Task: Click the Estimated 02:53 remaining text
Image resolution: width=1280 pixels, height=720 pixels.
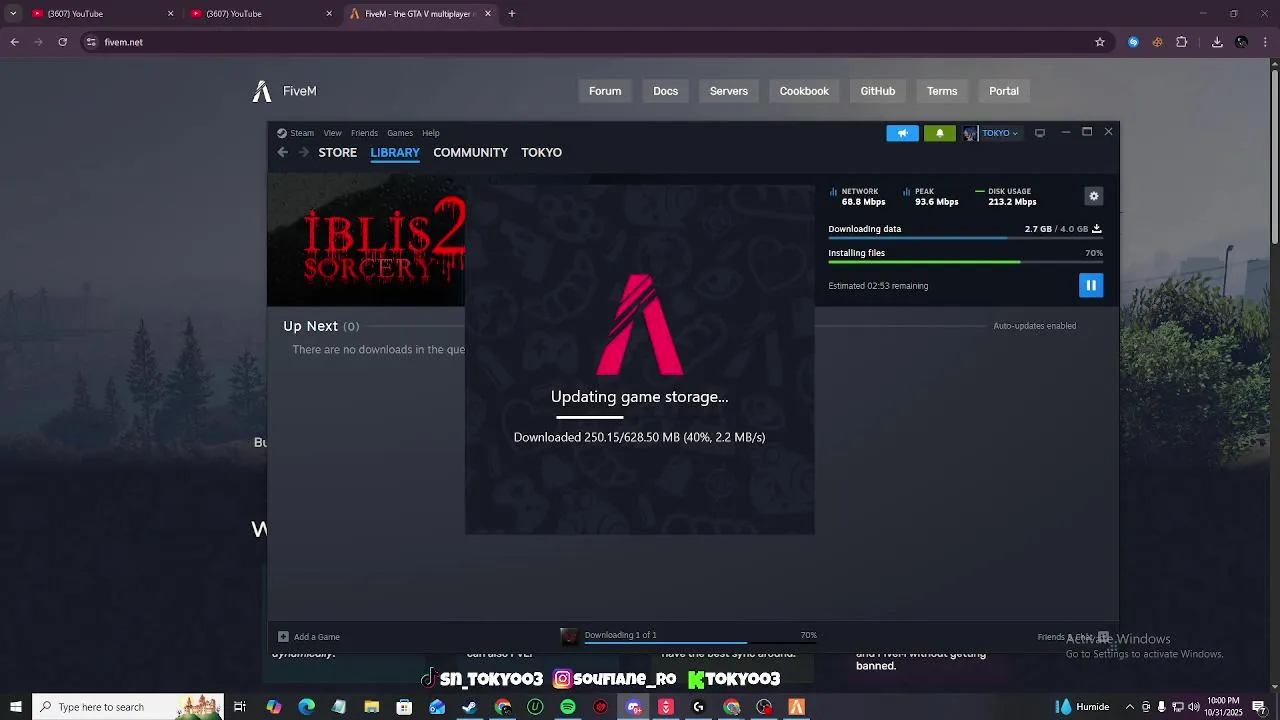Action: click(878, 286)
